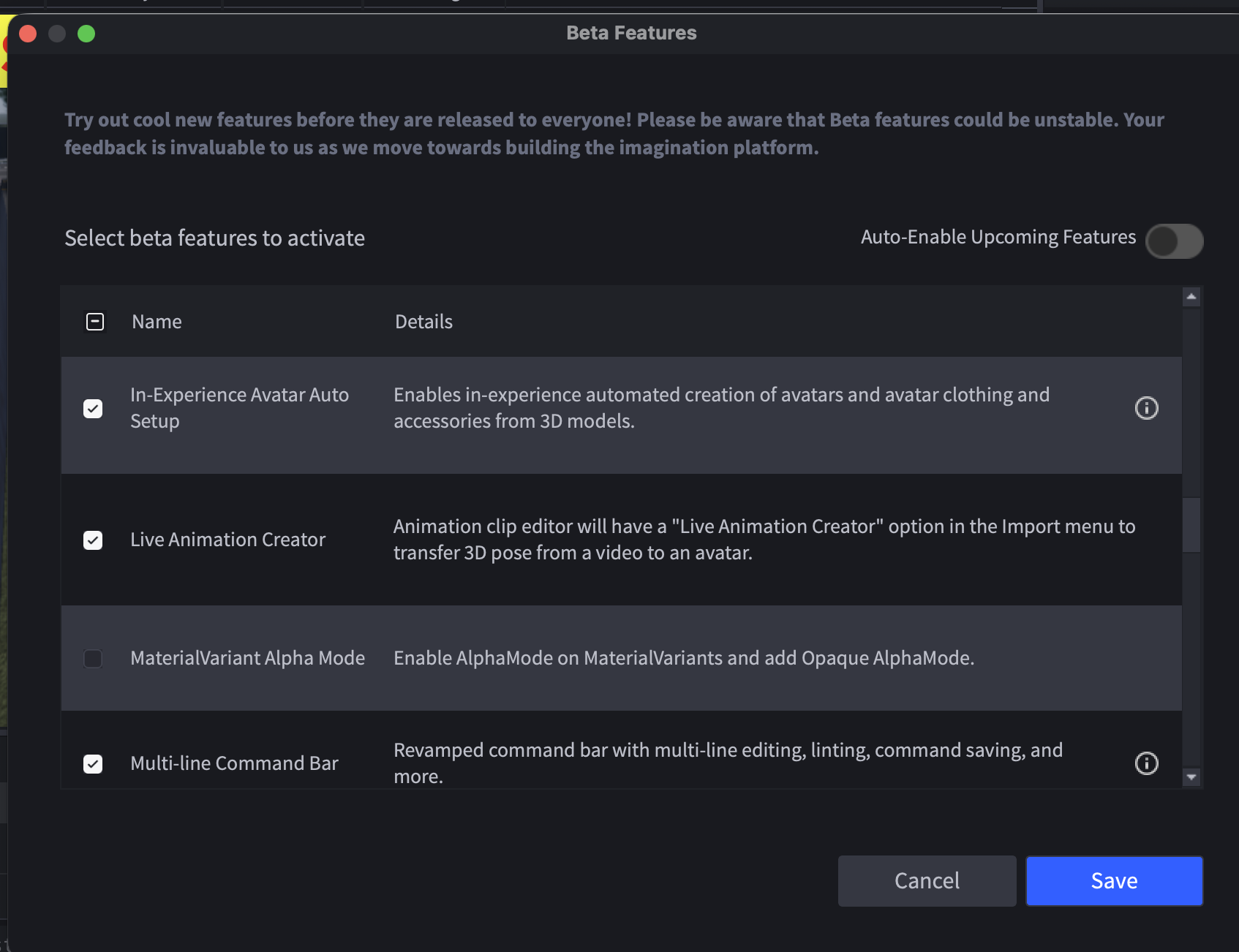
Task: Click the Cancel button
Action: tap(927, 881)
